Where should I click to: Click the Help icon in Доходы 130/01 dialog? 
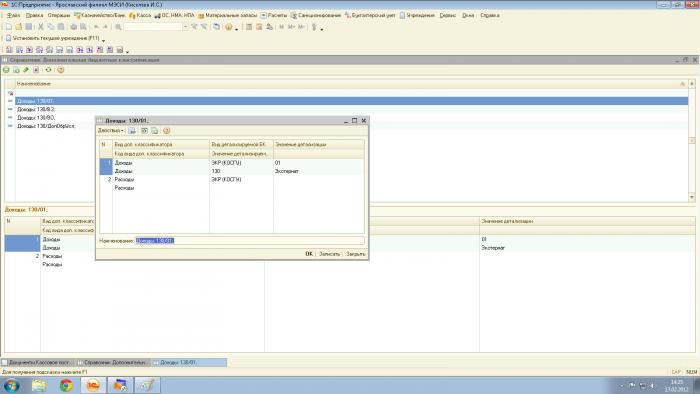pyautogui.click(x=167, y=131)
